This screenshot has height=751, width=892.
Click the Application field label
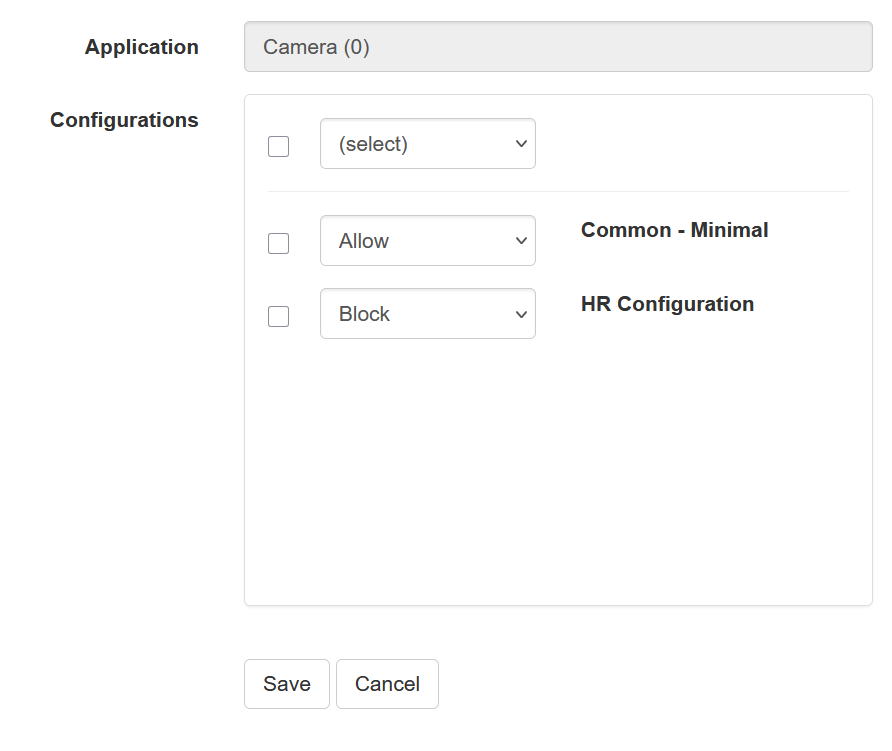(x=141, y=47)
